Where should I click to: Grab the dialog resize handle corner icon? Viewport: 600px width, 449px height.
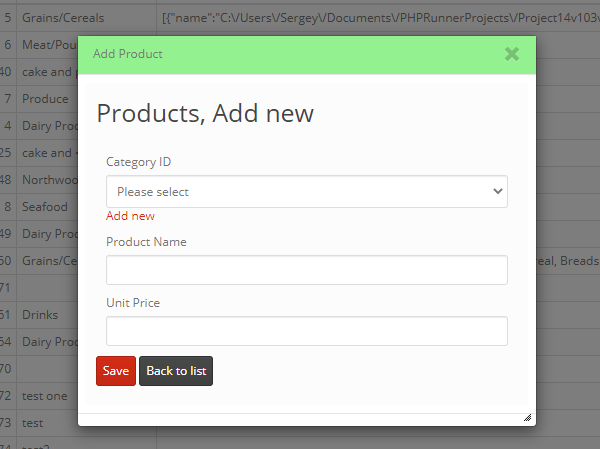(x=527, y=418)
